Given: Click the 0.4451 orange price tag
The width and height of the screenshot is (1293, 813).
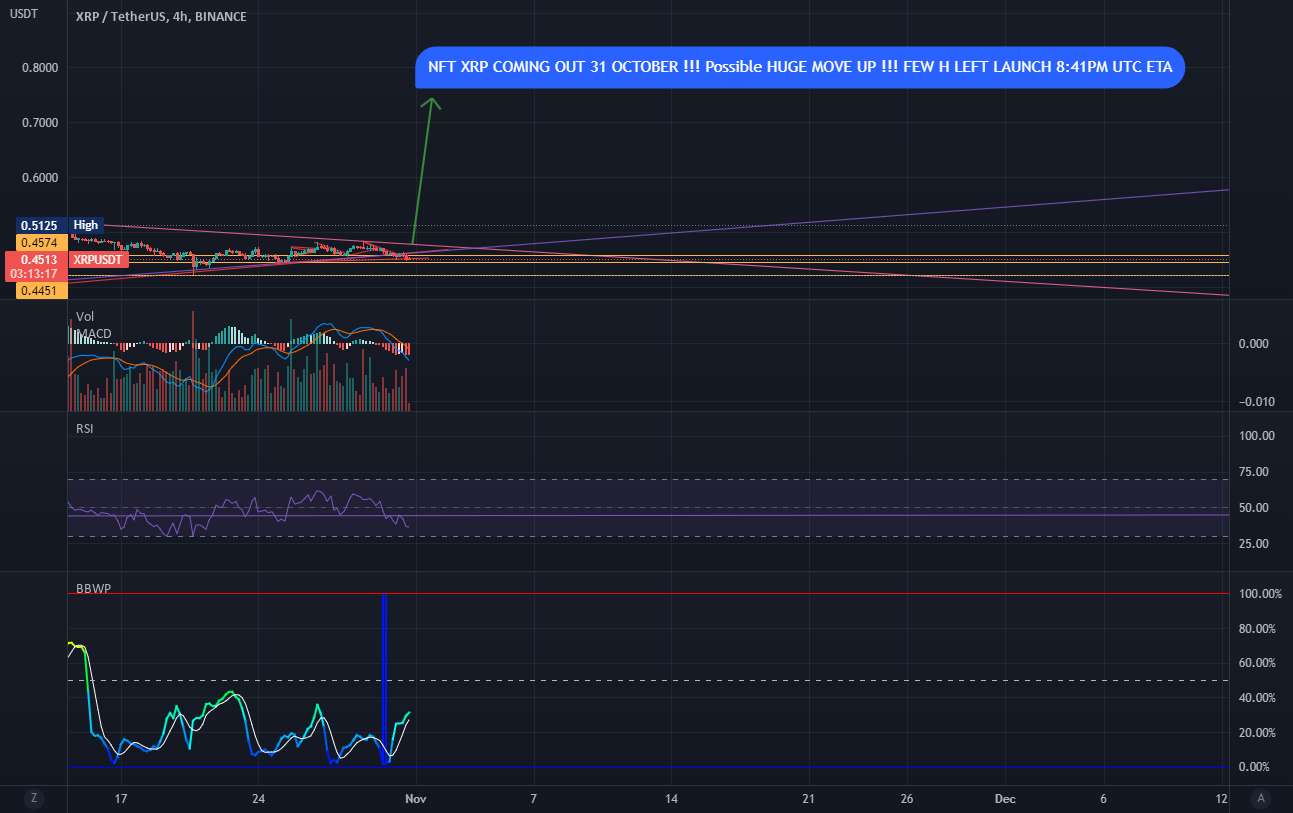Looking at the screenshot, I should coord(42,291).
